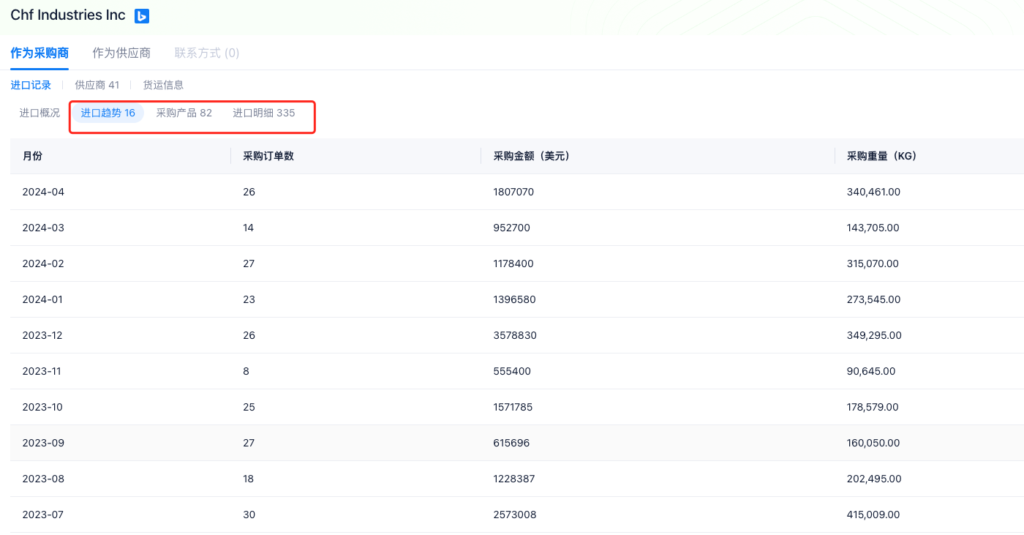Open the 供应商 41 sub-tab
The image size is (1024, 535).
coord(97,86)
